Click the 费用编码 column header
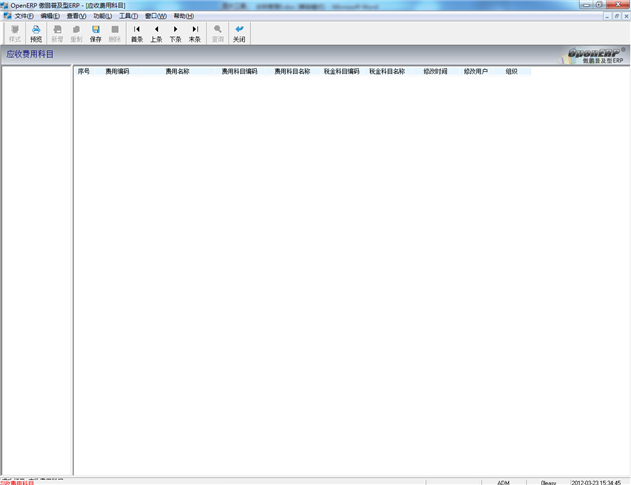 117,72
